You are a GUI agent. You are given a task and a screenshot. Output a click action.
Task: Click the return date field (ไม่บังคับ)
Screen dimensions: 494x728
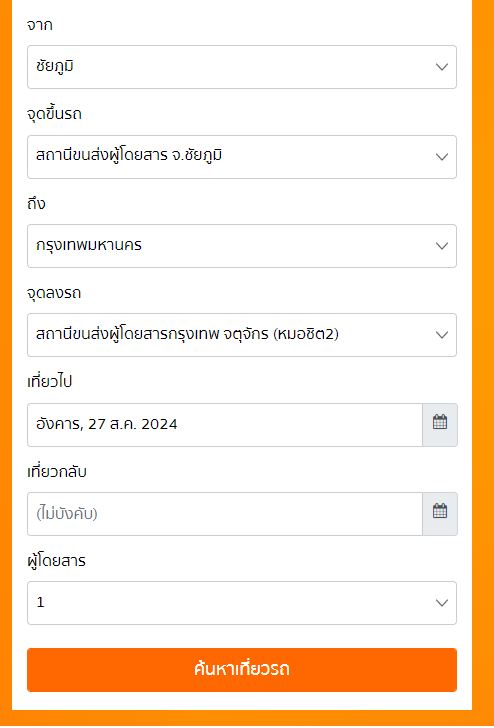coord(225,514)
